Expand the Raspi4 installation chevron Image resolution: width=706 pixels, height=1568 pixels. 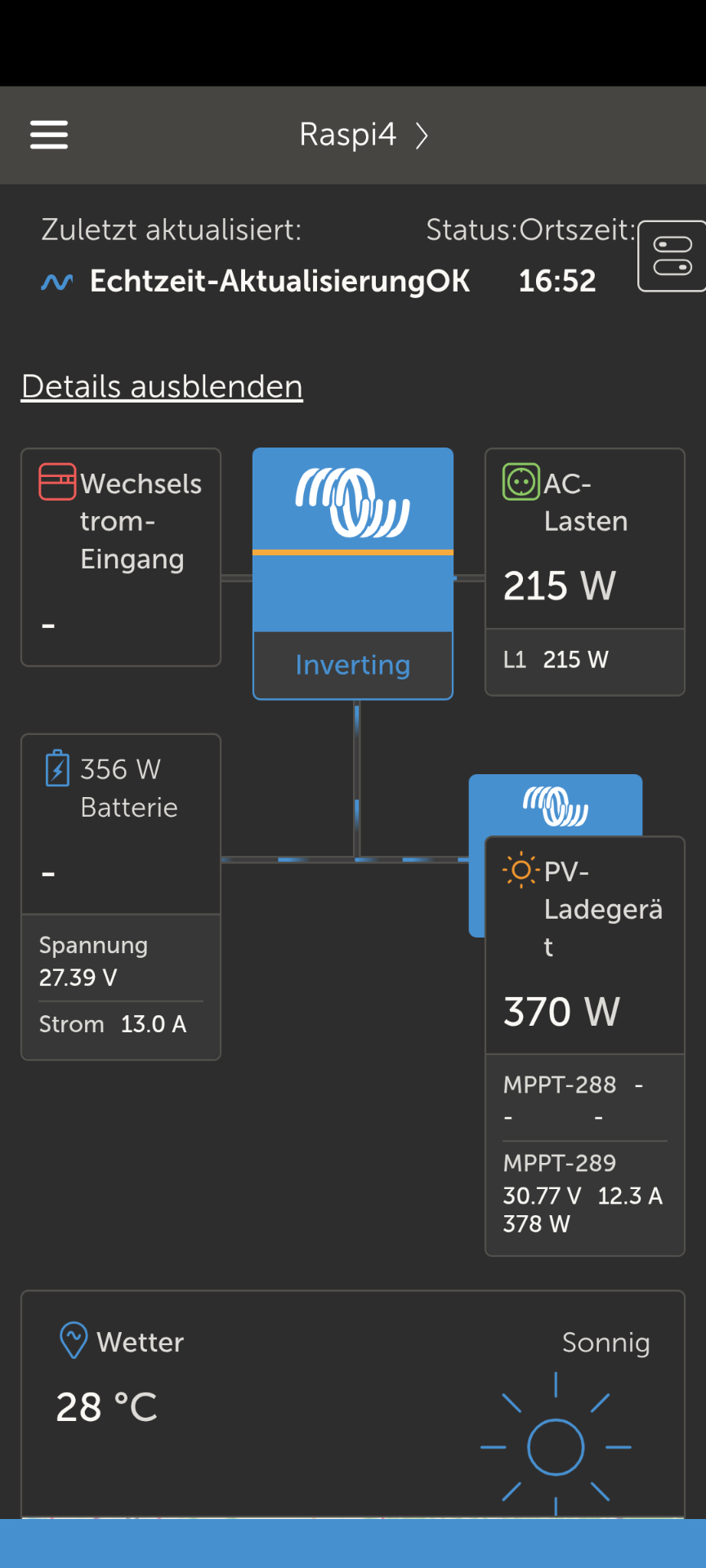tap(422, 136)
